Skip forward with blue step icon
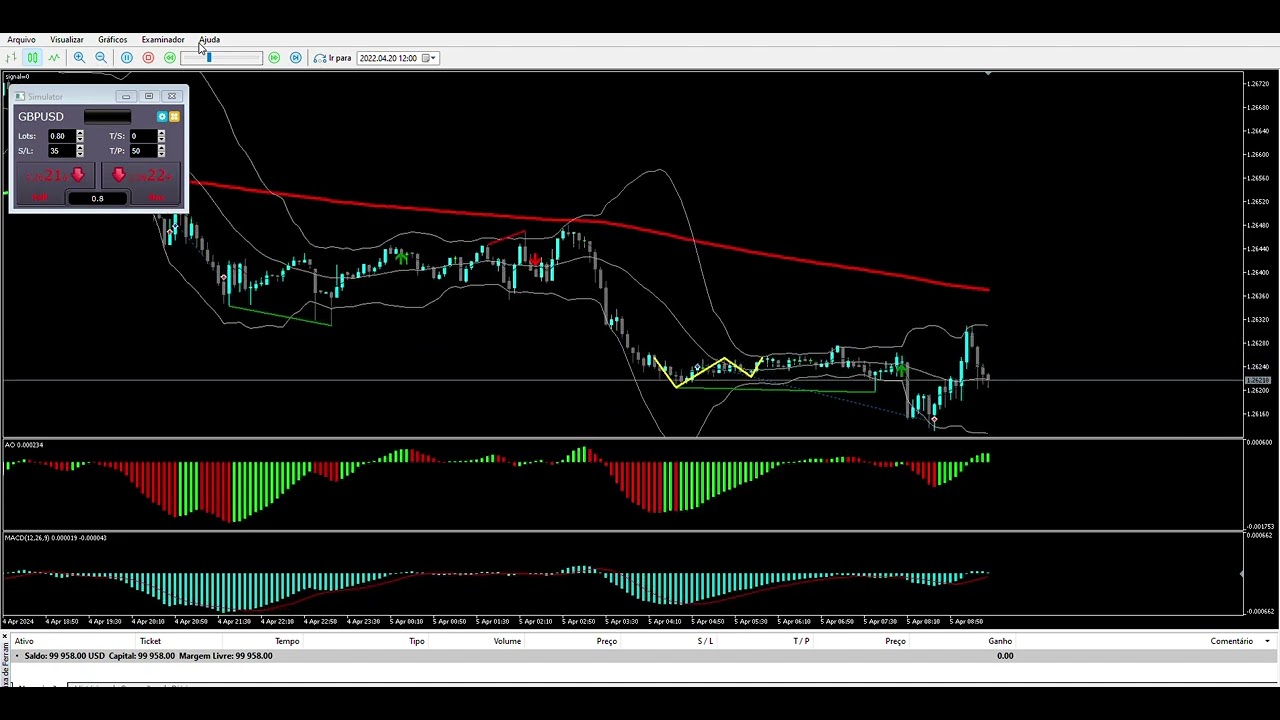 click(295, 58)
